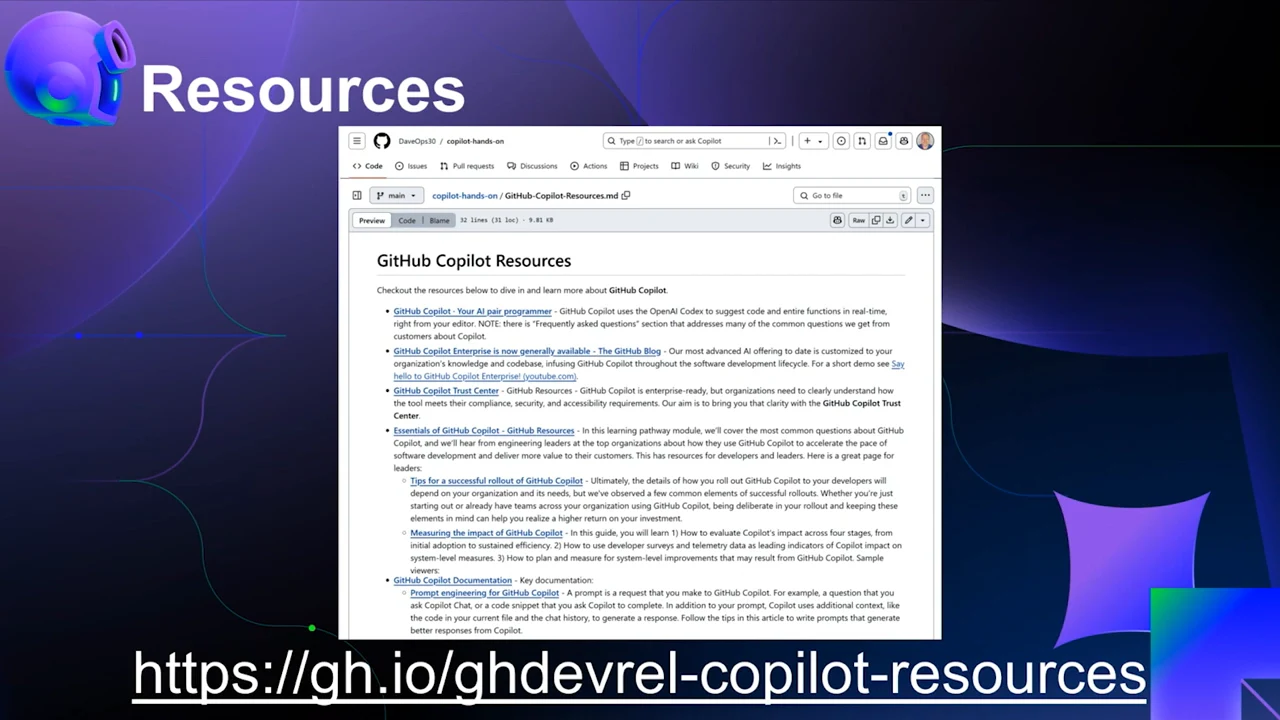Download the raw file icon
This screenshot has height=720, width=1280.
tap(890, 220)
